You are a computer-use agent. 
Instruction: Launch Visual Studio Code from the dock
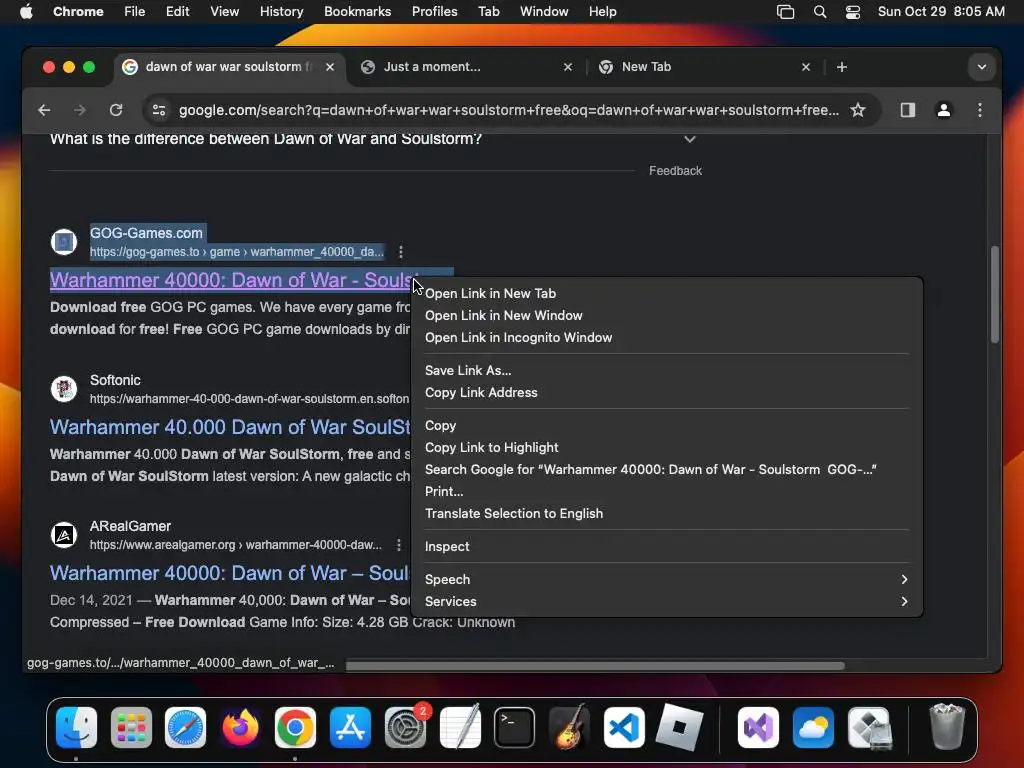[x=624, y=727]
